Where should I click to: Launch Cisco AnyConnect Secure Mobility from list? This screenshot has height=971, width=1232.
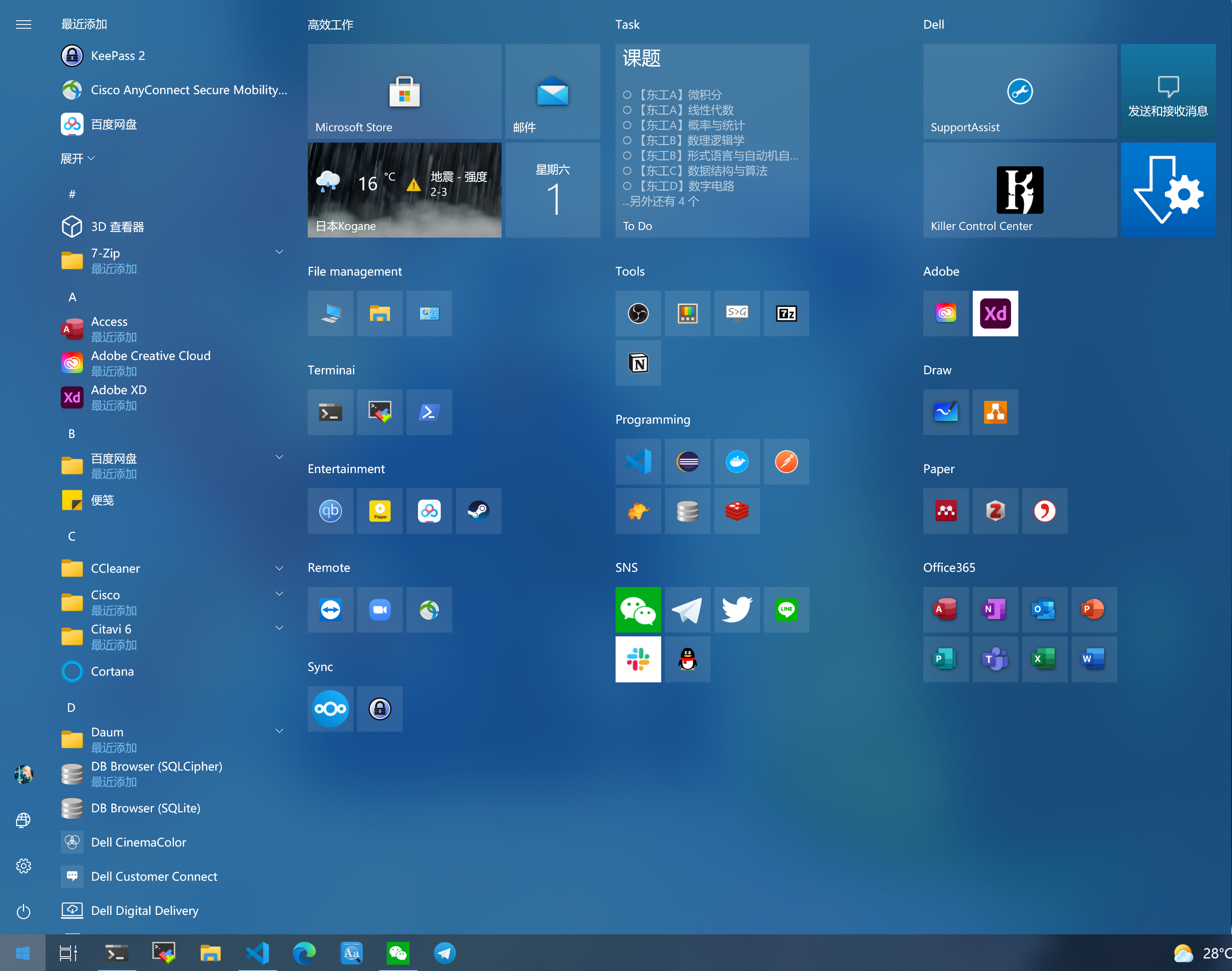(x=174, y=90)
